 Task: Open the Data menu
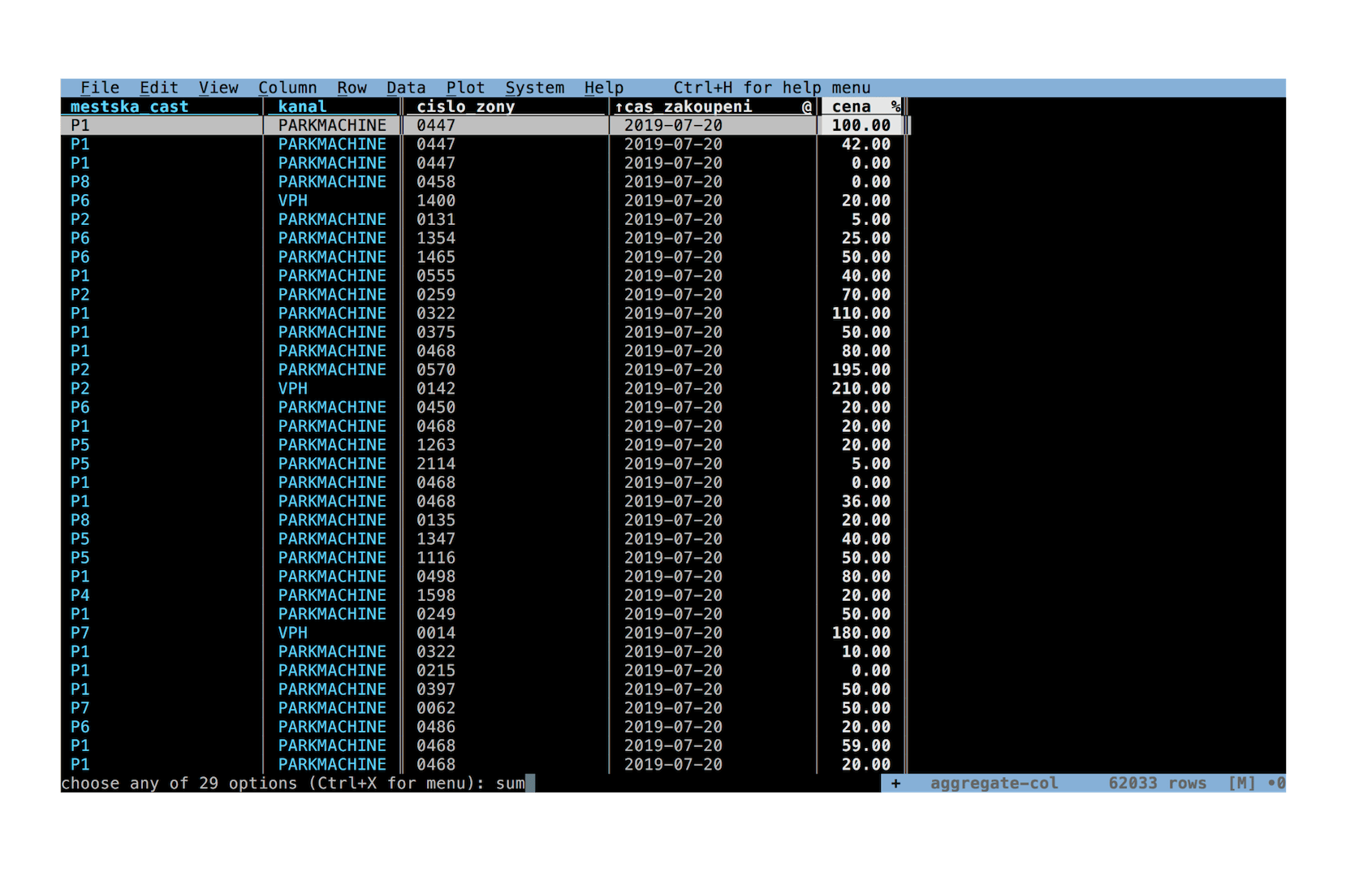click(406, 88)
